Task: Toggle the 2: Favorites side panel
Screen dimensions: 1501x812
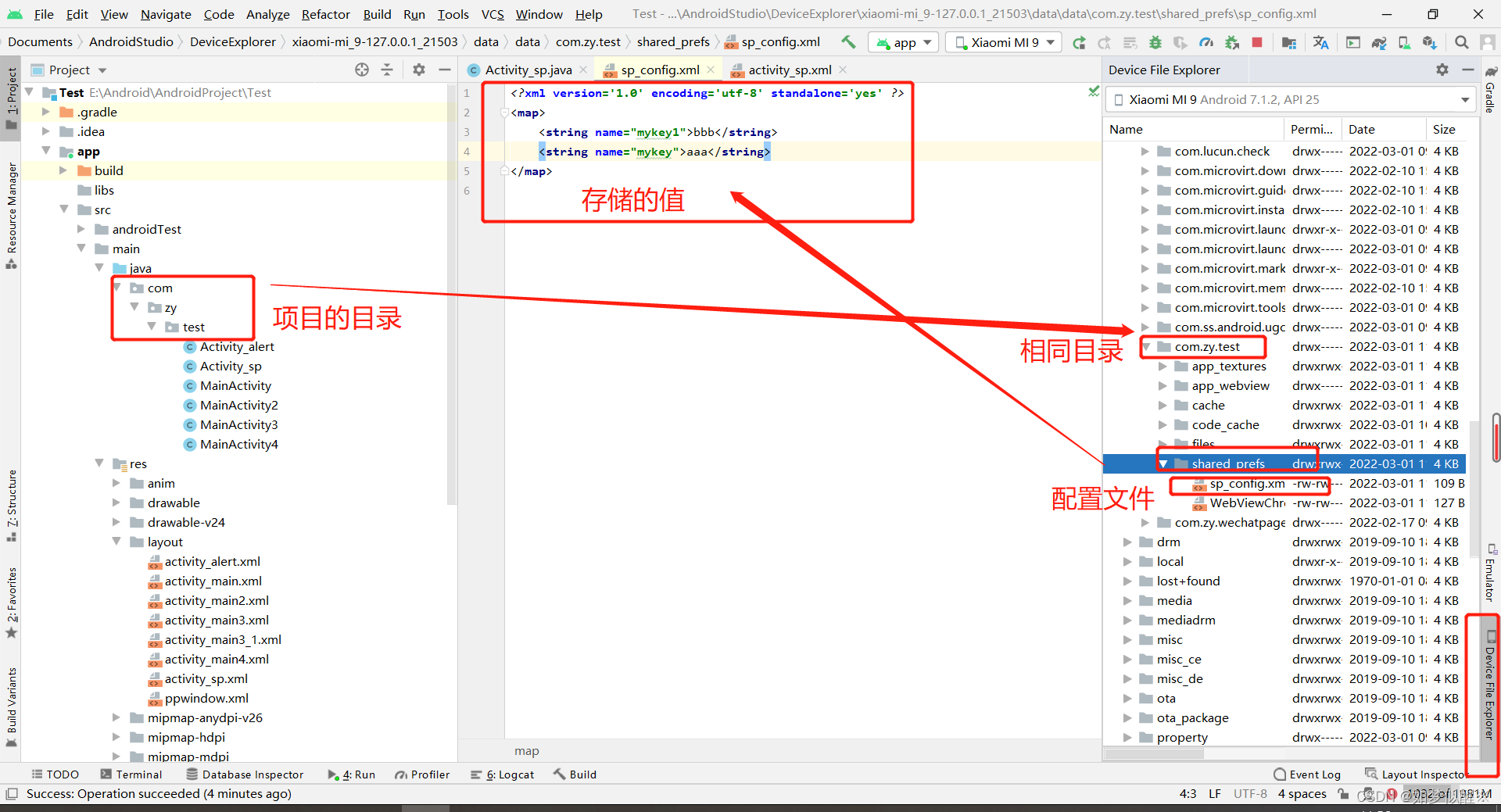Action: pyautogui.click(x=12, y=602)
